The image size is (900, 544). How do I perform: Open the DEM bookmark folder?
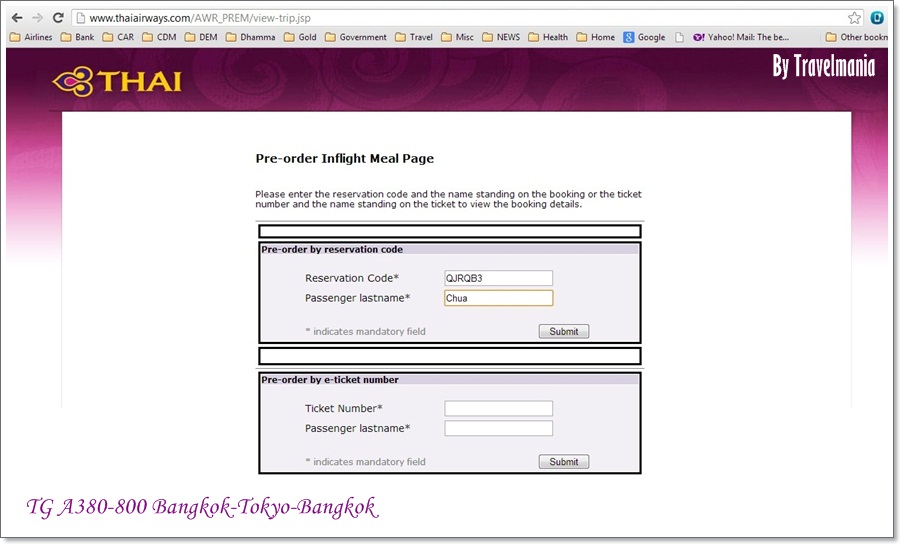click(x=201, y=37)
